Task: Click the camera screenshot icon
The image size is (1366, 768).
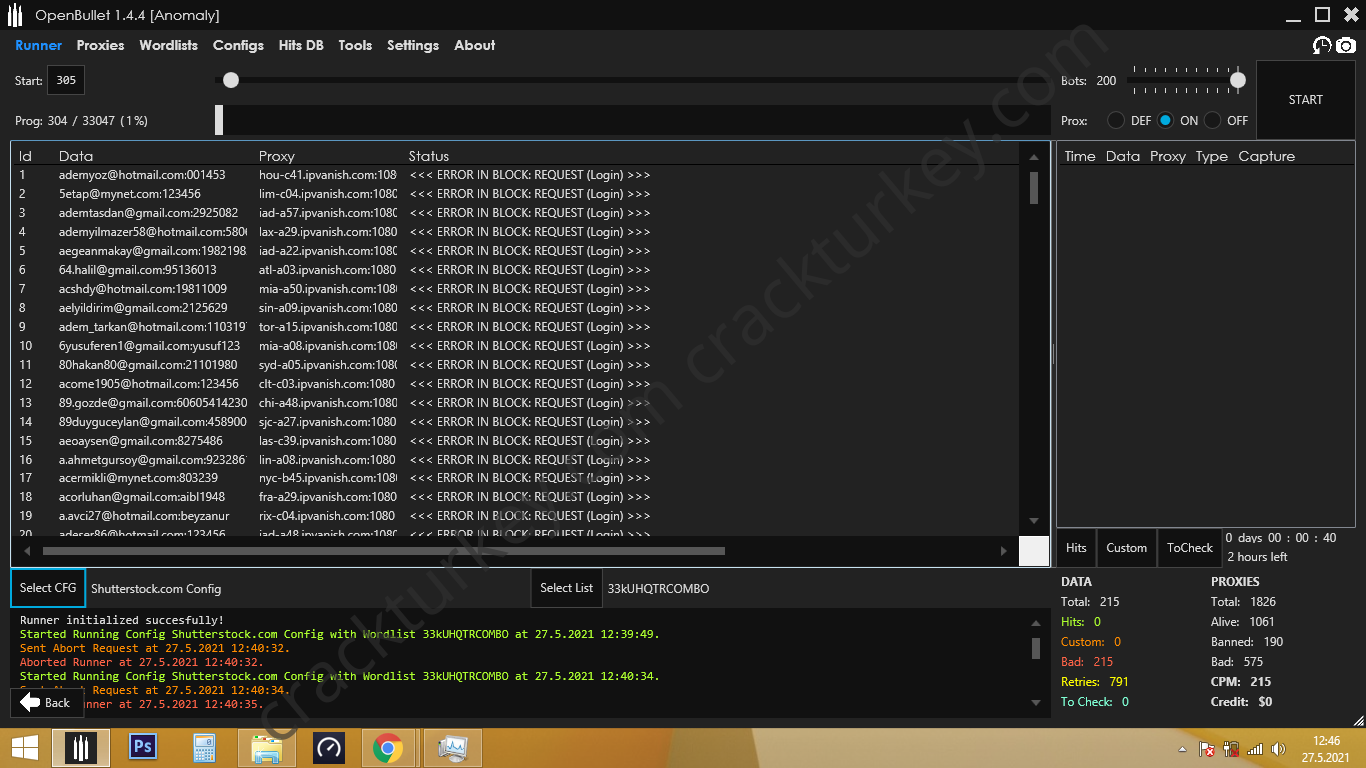Action: pyautogui.click(x=1346, y=45)
